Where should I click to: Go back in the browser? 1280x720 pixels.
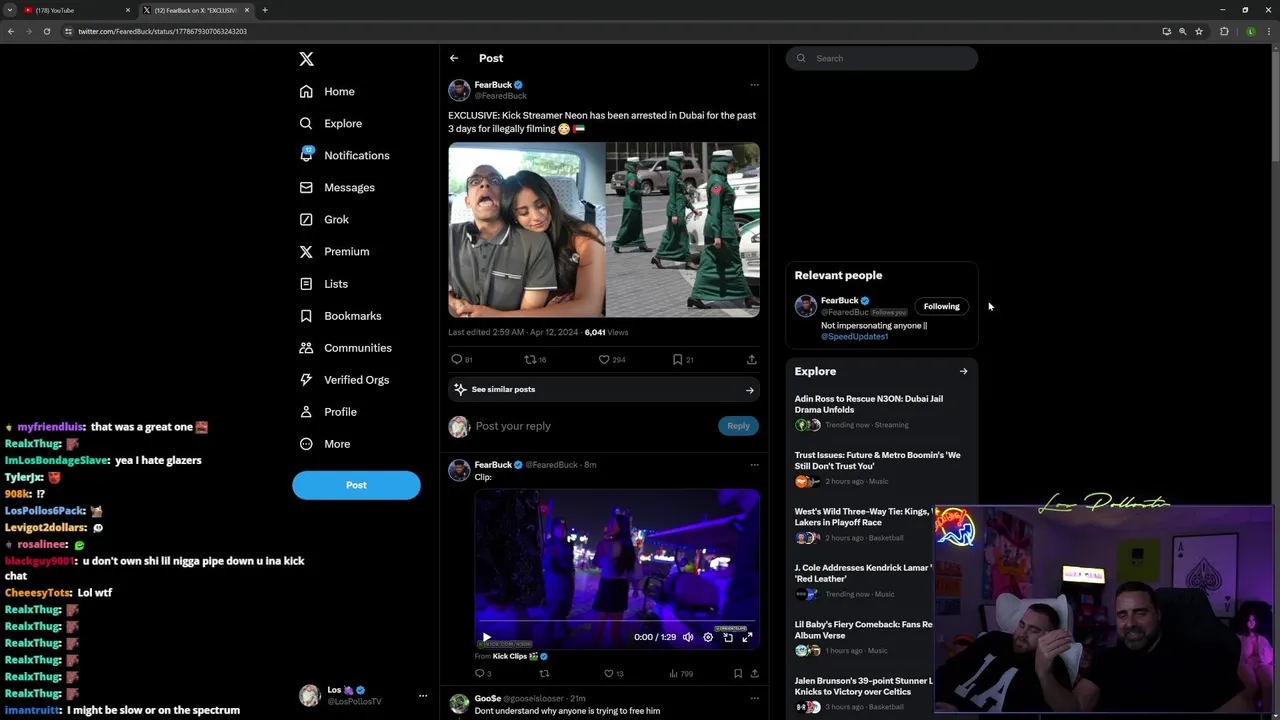click(x=11, y=31)
